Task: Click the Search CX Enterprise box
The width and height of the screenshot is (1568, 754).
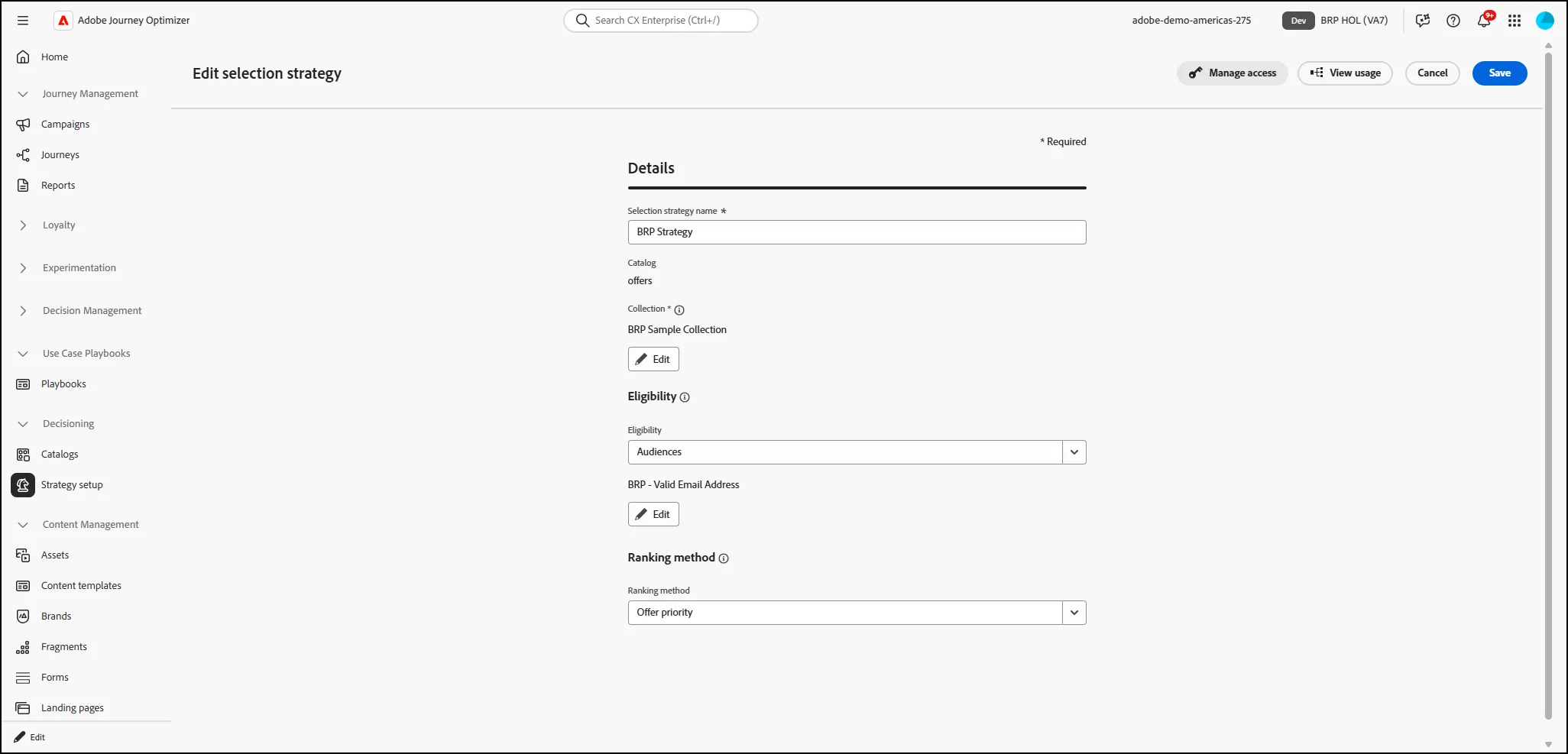Action: click(x=661, y=21)
